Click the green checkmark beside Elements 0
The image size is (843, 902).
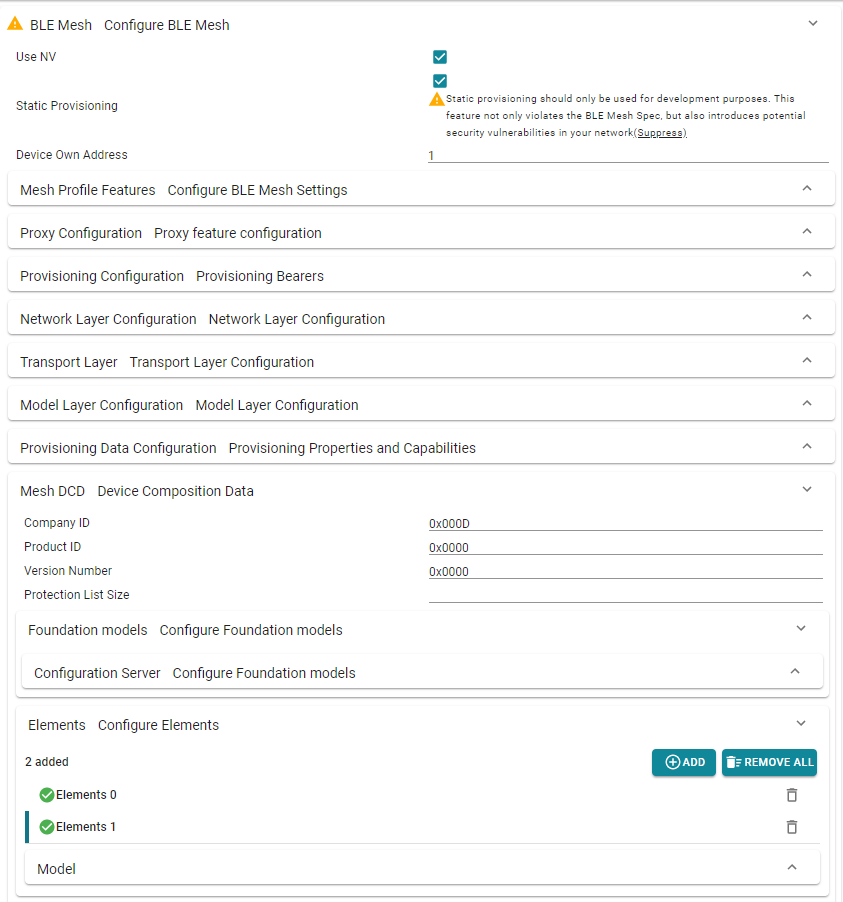coord(47,795)
